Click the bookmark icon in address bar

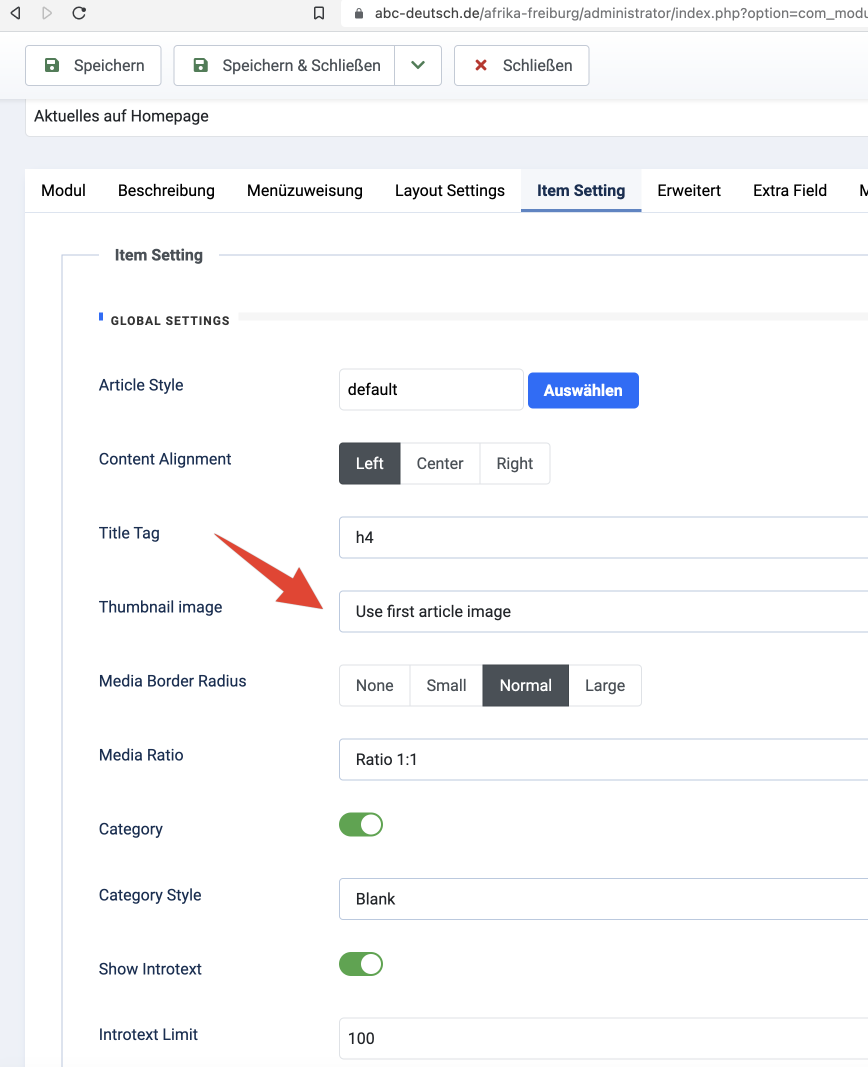[x=319, y=14]
